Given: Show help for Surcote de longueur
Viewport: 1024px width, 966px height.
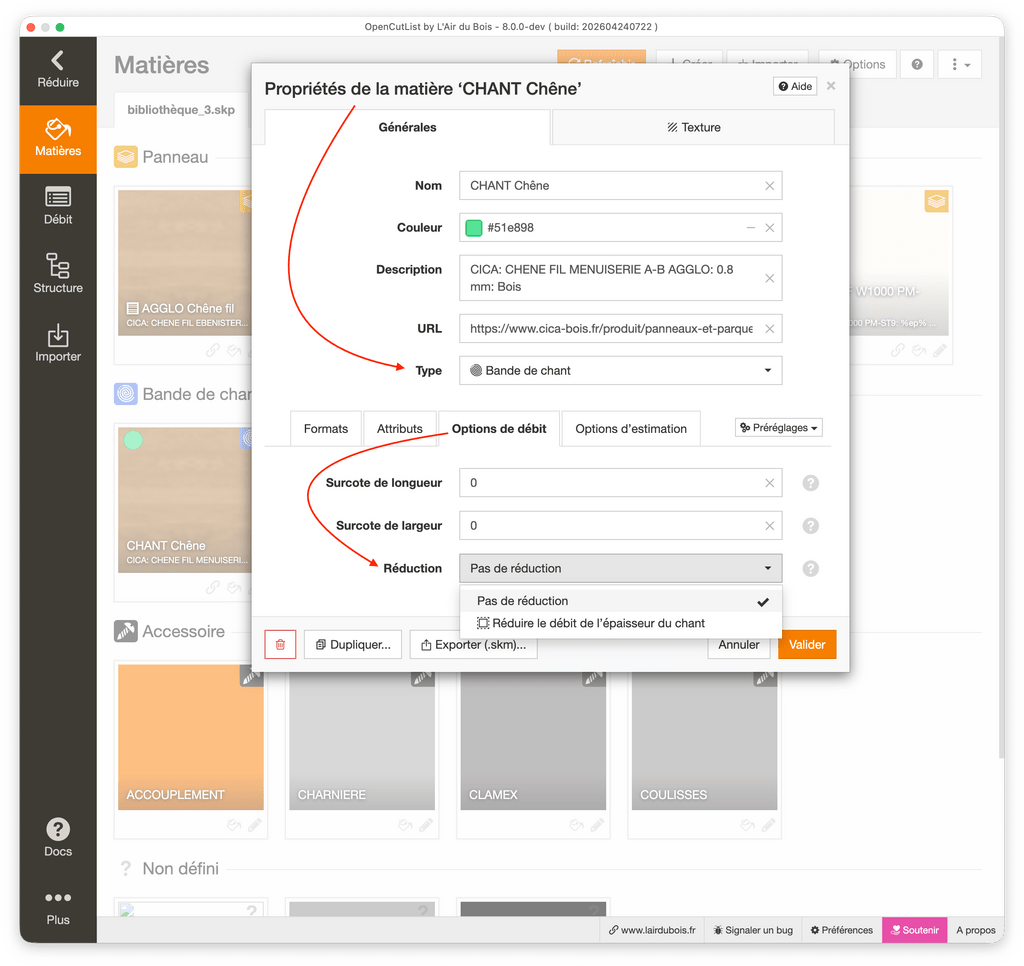Looking at the screenshot, I should pyautogui.click(x=811, y=483).
